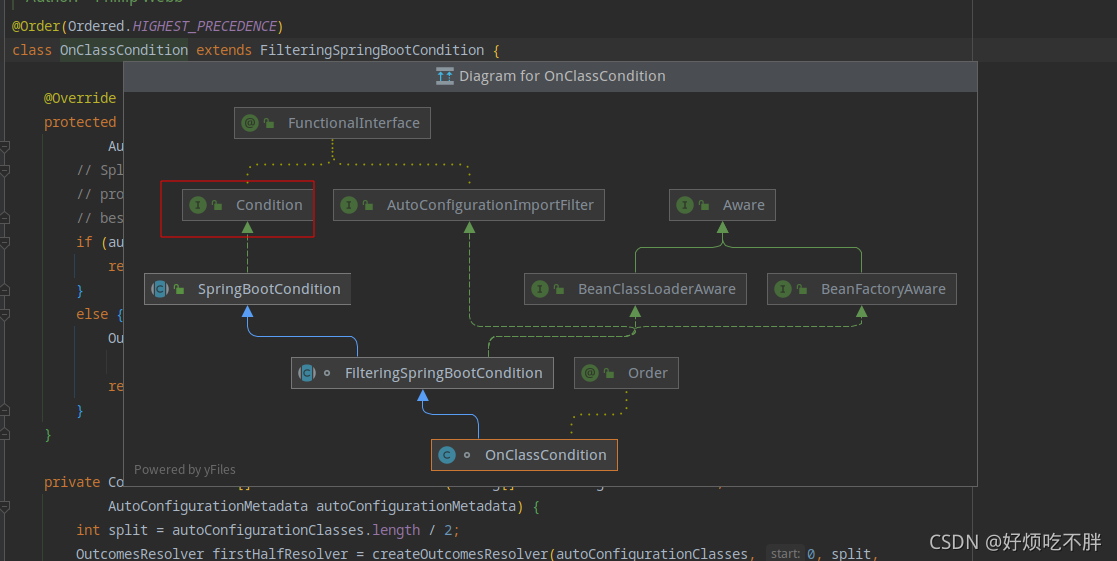
Task: Click interface icon on Condition node
Action: point(198,205)
